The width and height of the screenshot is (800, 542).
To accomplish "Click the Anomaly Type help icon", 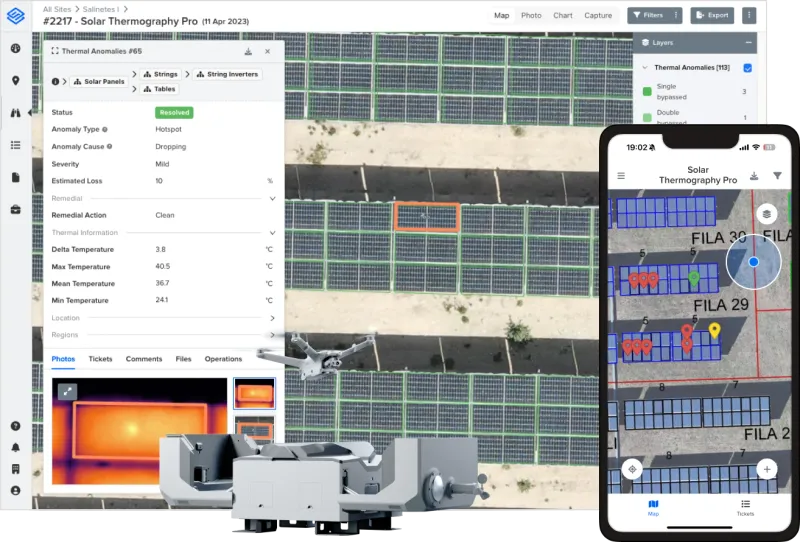I will pos(105,130).
